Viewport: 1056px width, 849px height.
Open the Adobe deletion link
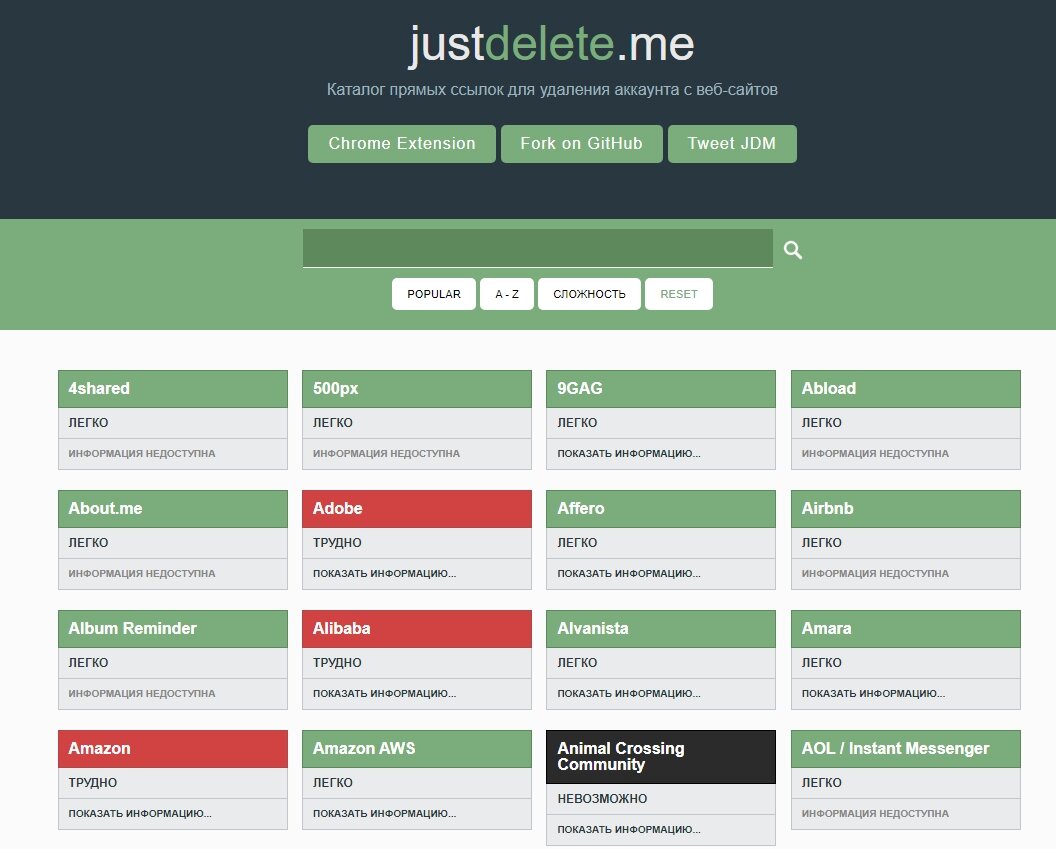click(417, 508)
